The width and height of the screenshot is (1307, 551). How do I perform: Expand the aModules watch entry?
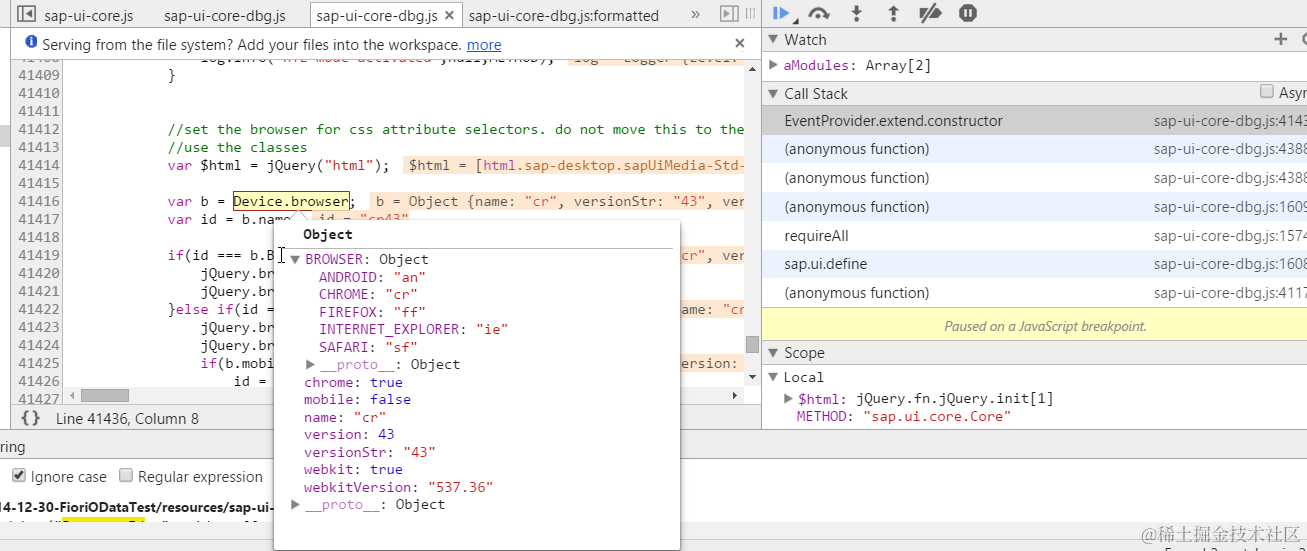click(x=773, y=65)
